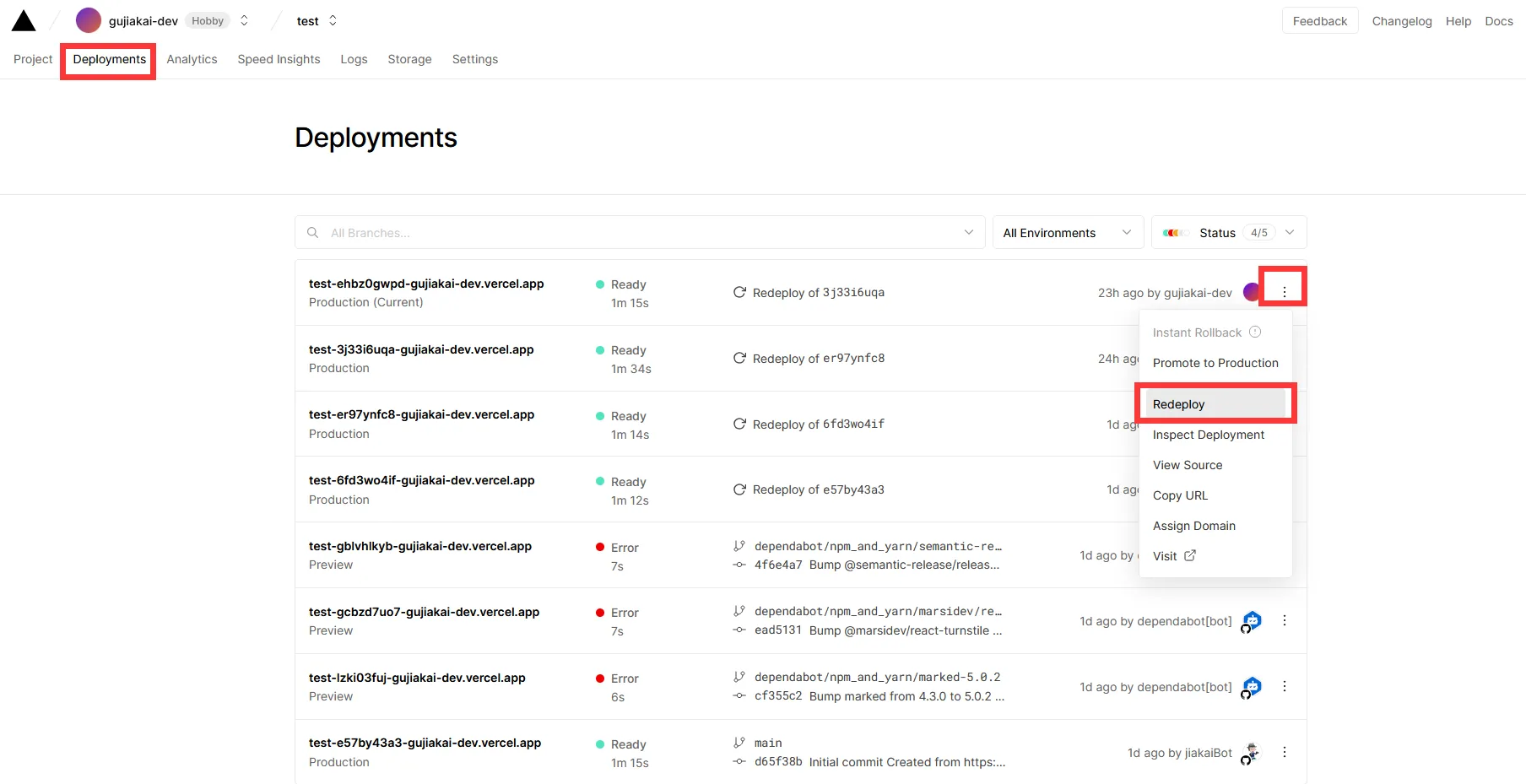Open the Help link
Screen dimensions: 1526x784
tap(1458, 21)
